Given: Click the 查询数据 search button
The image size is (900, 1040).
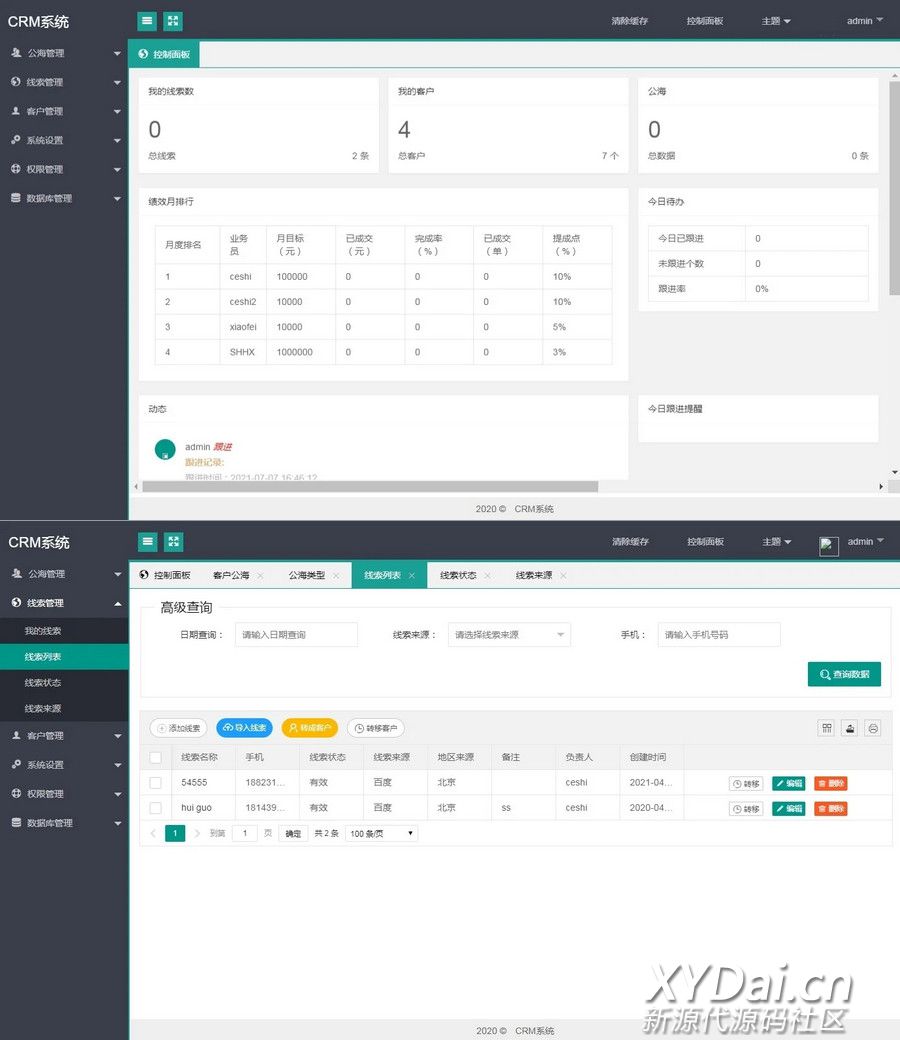Looking at the screenshot, I should point(844,674).
